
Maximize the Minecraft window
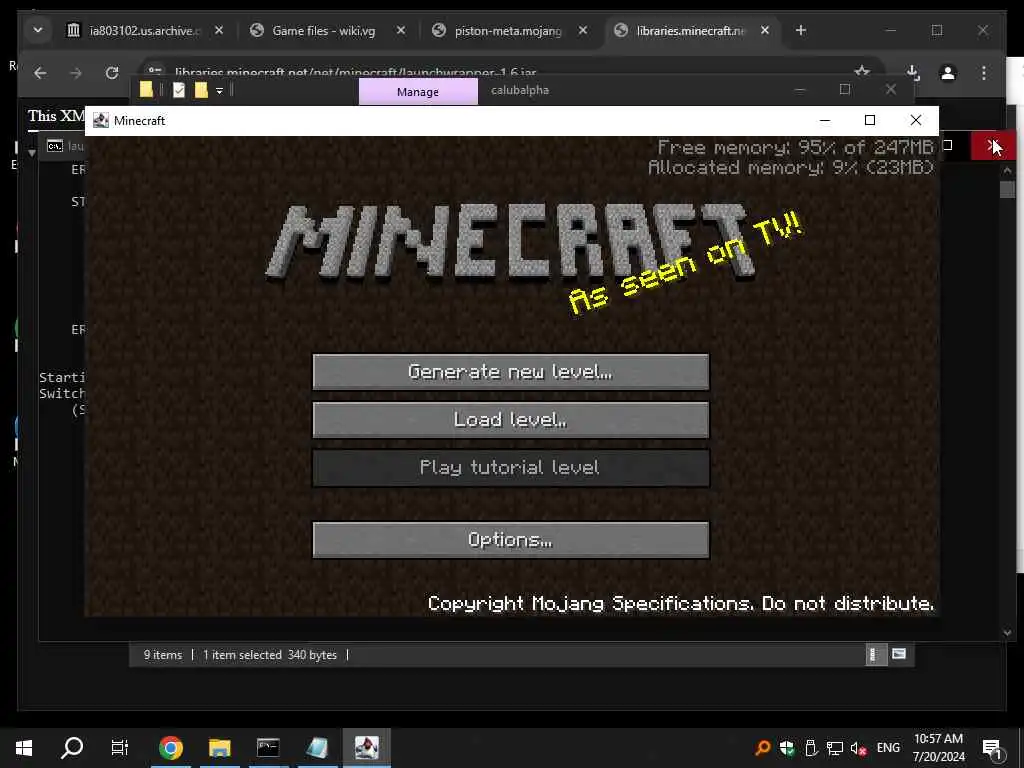(x=870, y=120)
